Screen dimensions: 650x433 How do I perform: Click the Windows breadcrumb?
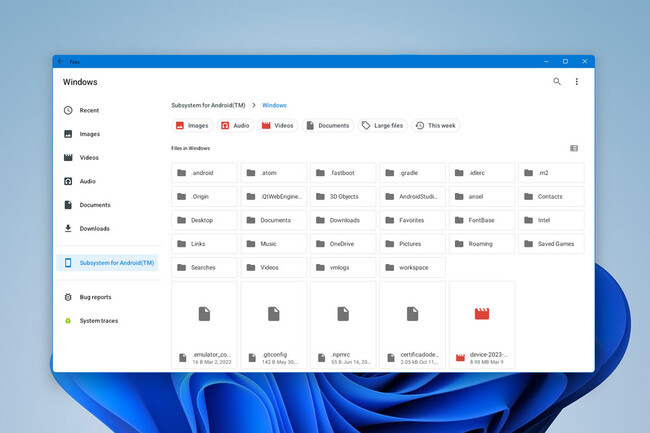click(x=274, y=105)
